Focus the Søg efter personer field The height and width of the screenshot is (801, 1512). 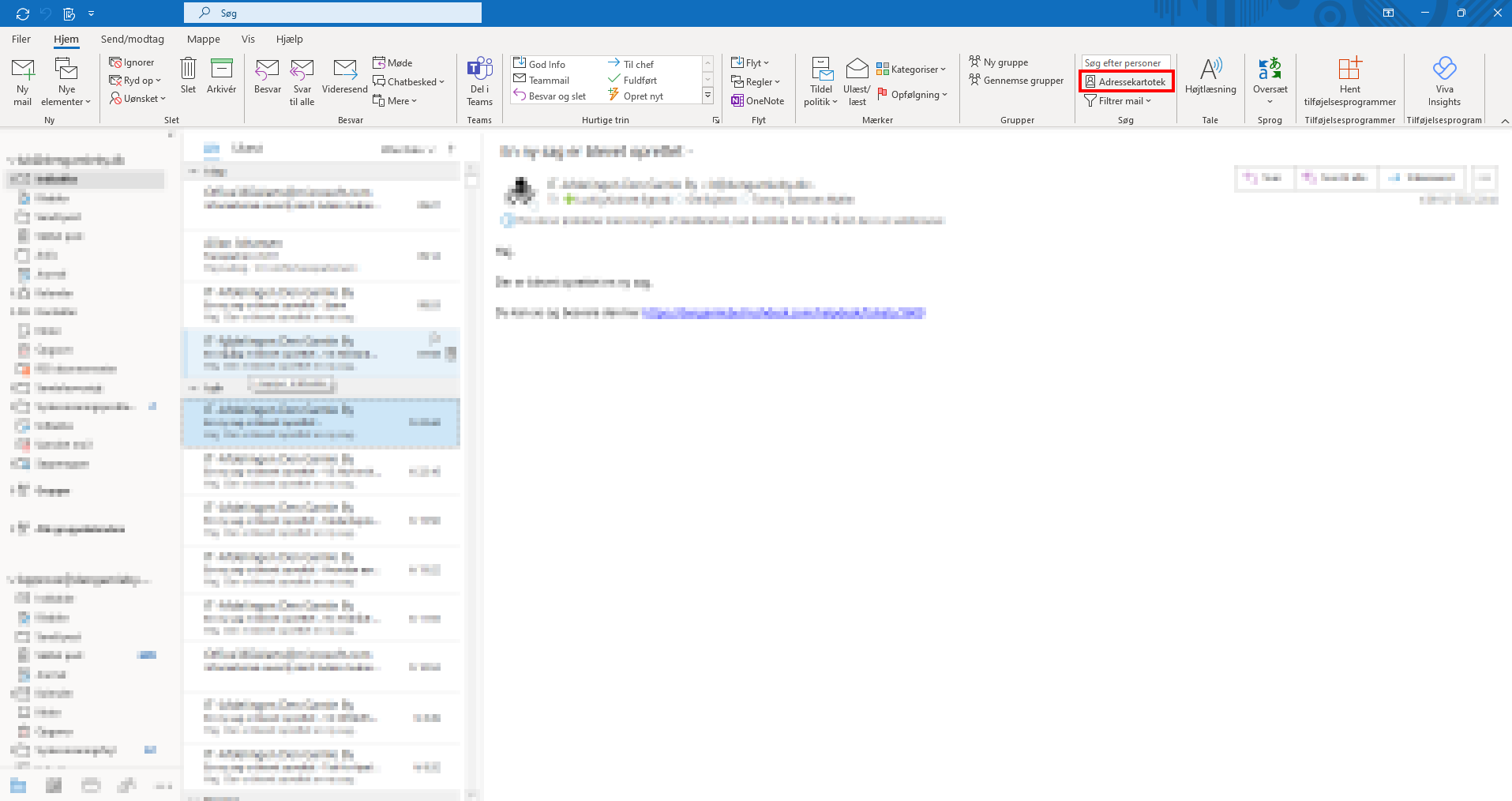[x=1126, y=62]
